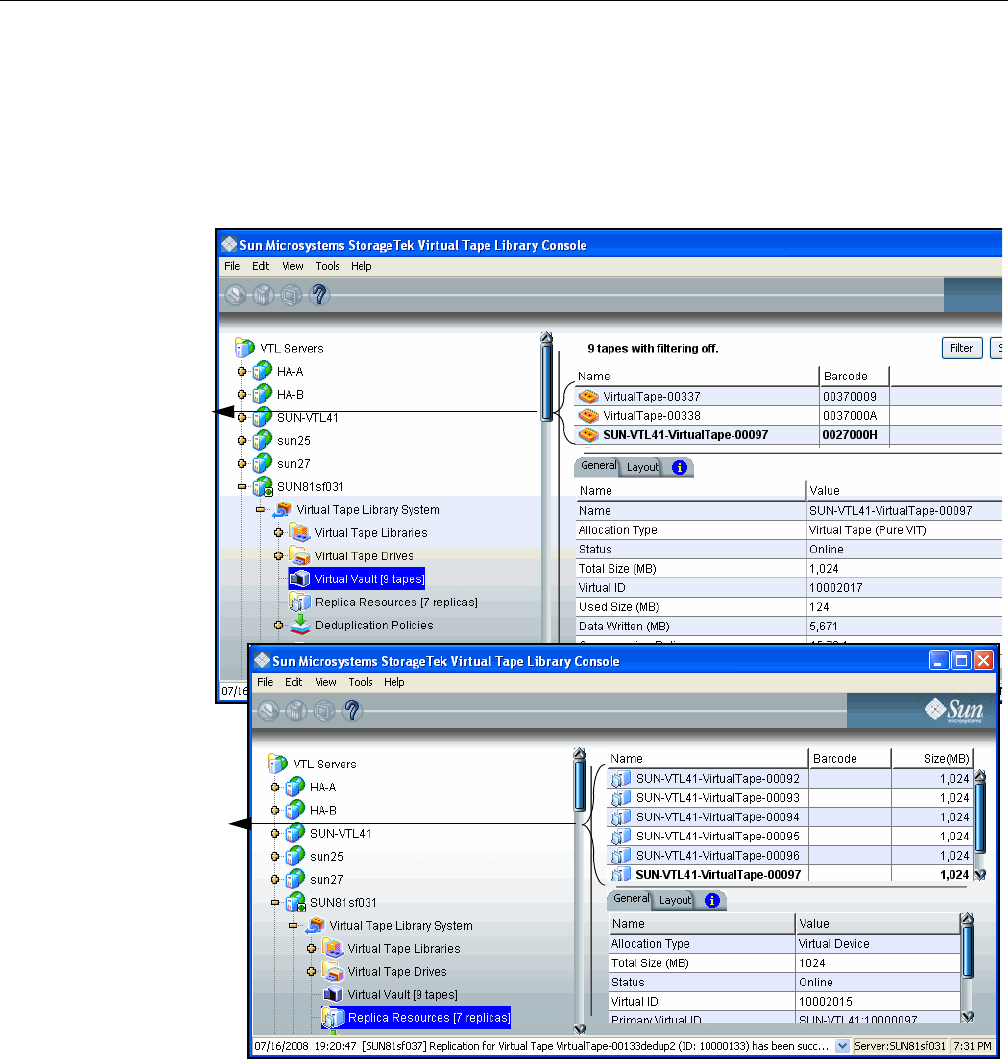This screenshot has height=1059, width=1008.
Task: Click the Size(MB) column header in front window
Action: click(x=932, y=758)
